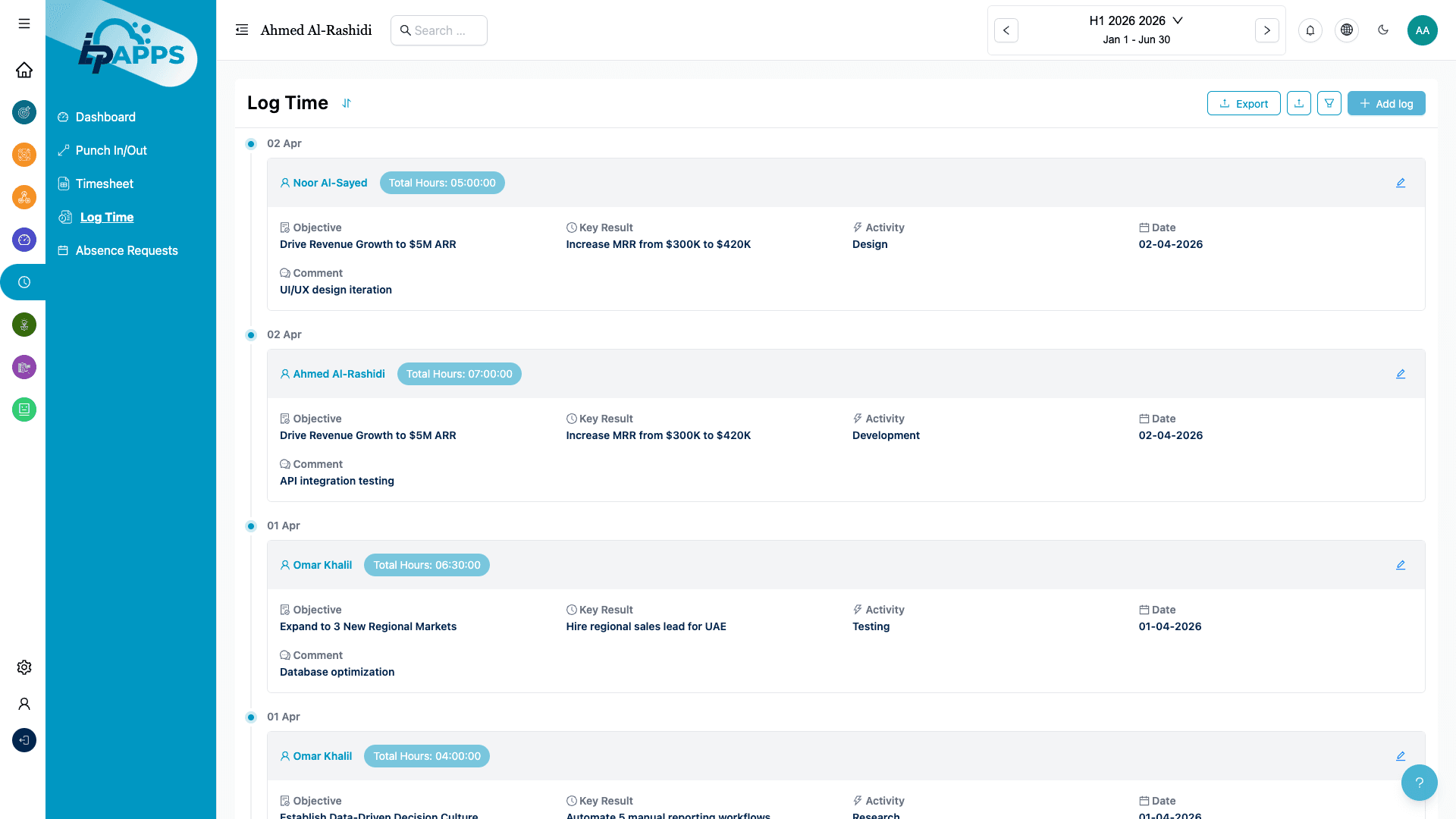The height and width of the screenshot is (819, 1456).
Task: Toggle dark mode moon icon
Action: coord(1382,30)
